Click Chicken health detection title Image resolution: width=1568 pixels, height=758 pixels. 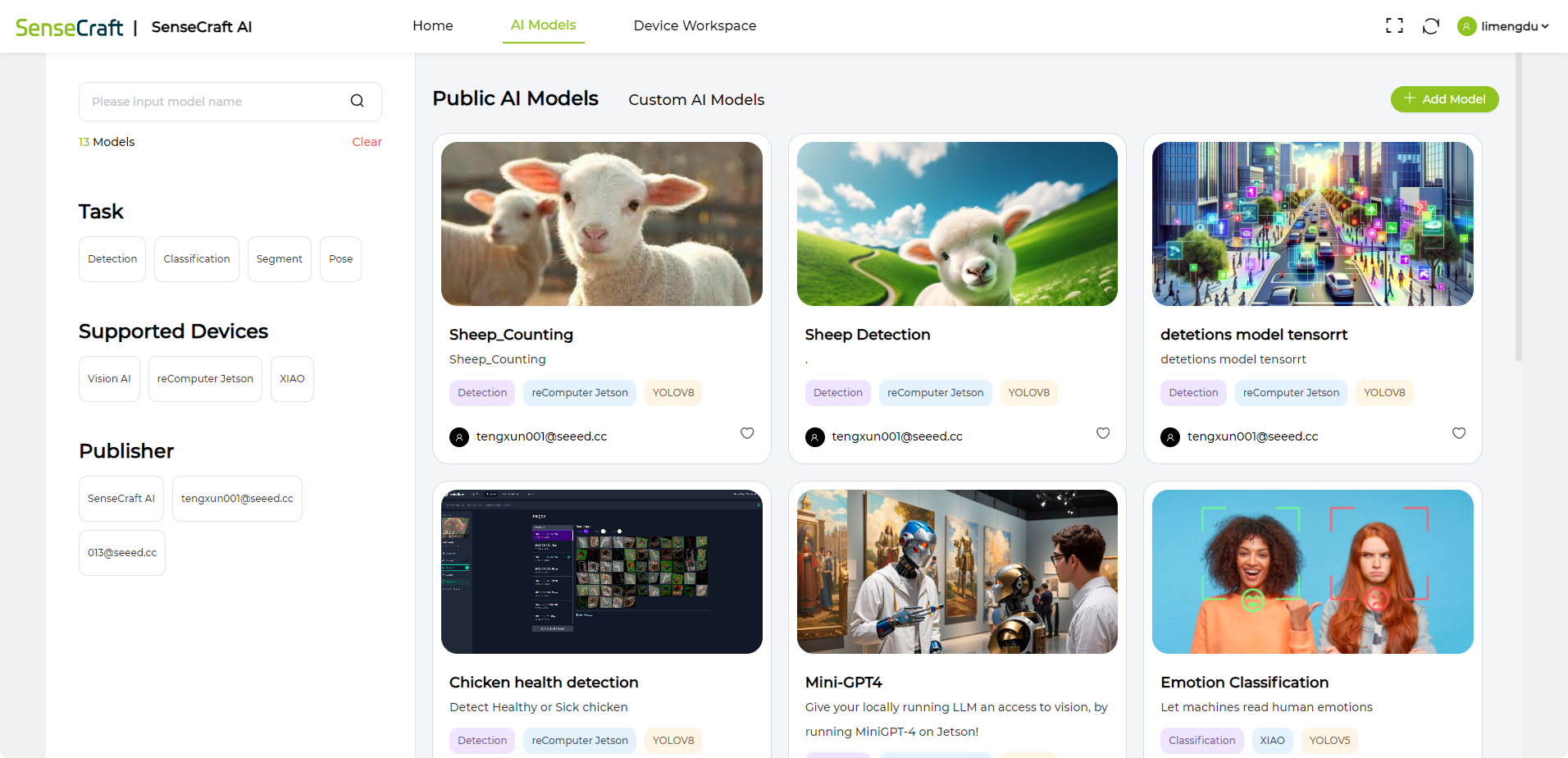coord(544,683)
